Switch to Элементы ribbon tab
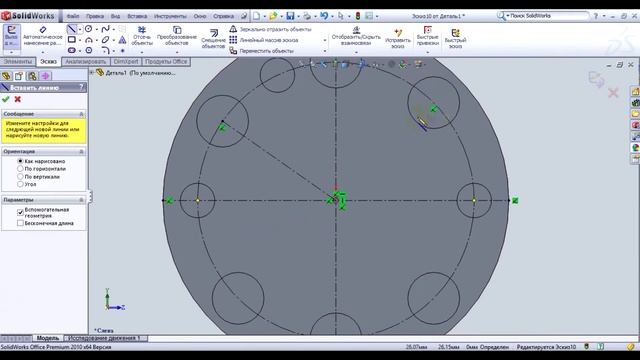Image resolution: width=640 pixels, height=360 pixels. pyautogui.click(x=18, y=62)
